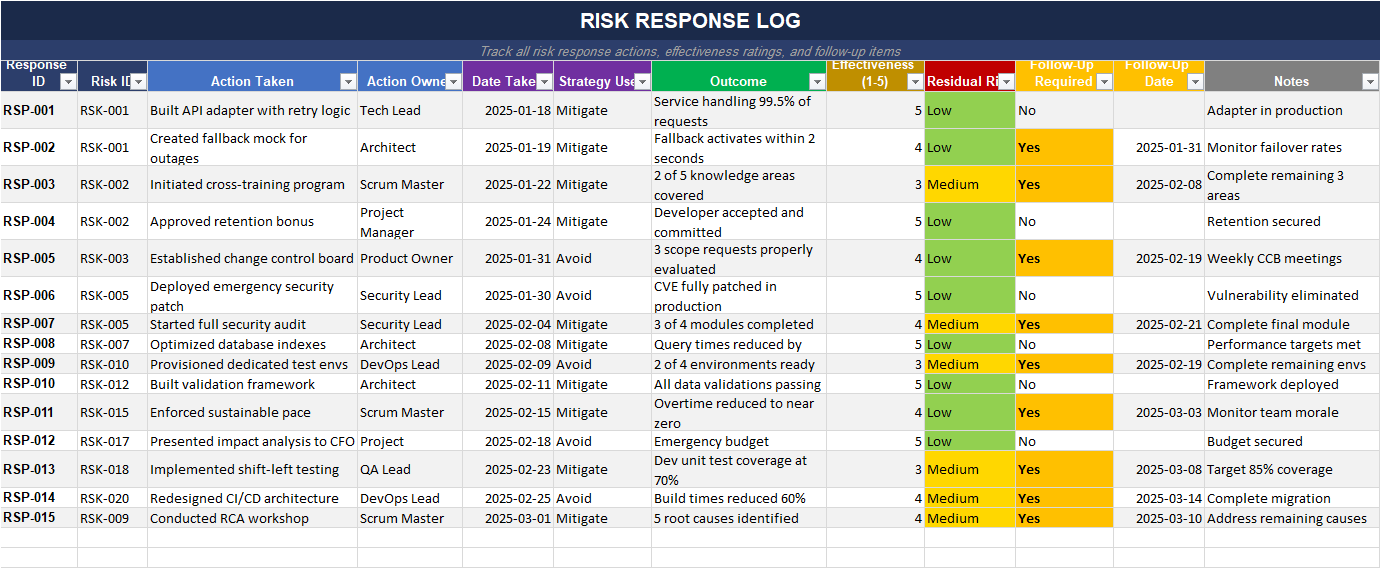Select cell RSP-012
Image resolution: width=1380 pixels, height=568 pixels.
(39, 441)
